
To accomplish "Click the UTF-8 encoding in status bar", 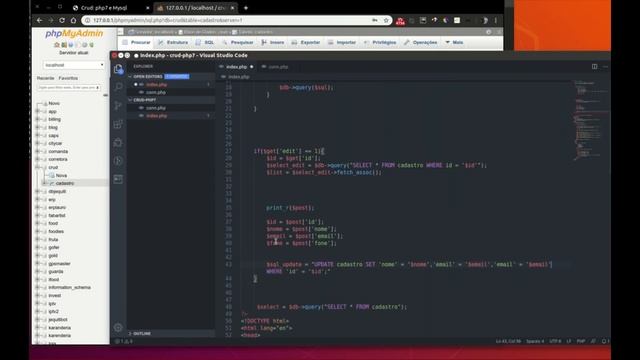I will pyautogui.click(x=555, y=341).
